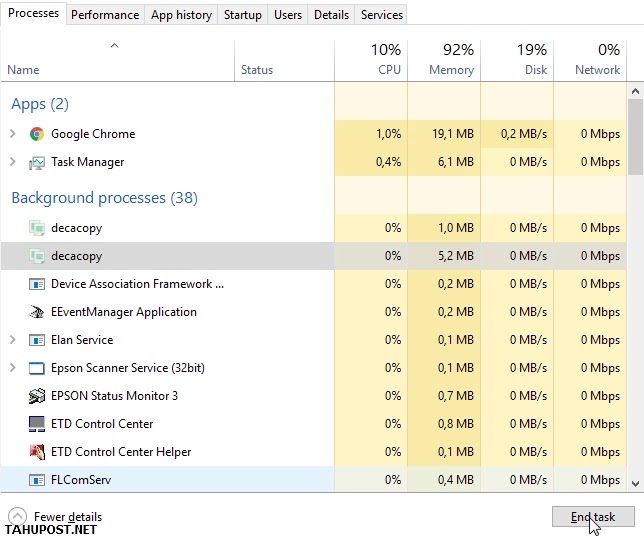The image size is (644, 541).
Task: Click the 1,0% CPU cell
Action: 371,134
